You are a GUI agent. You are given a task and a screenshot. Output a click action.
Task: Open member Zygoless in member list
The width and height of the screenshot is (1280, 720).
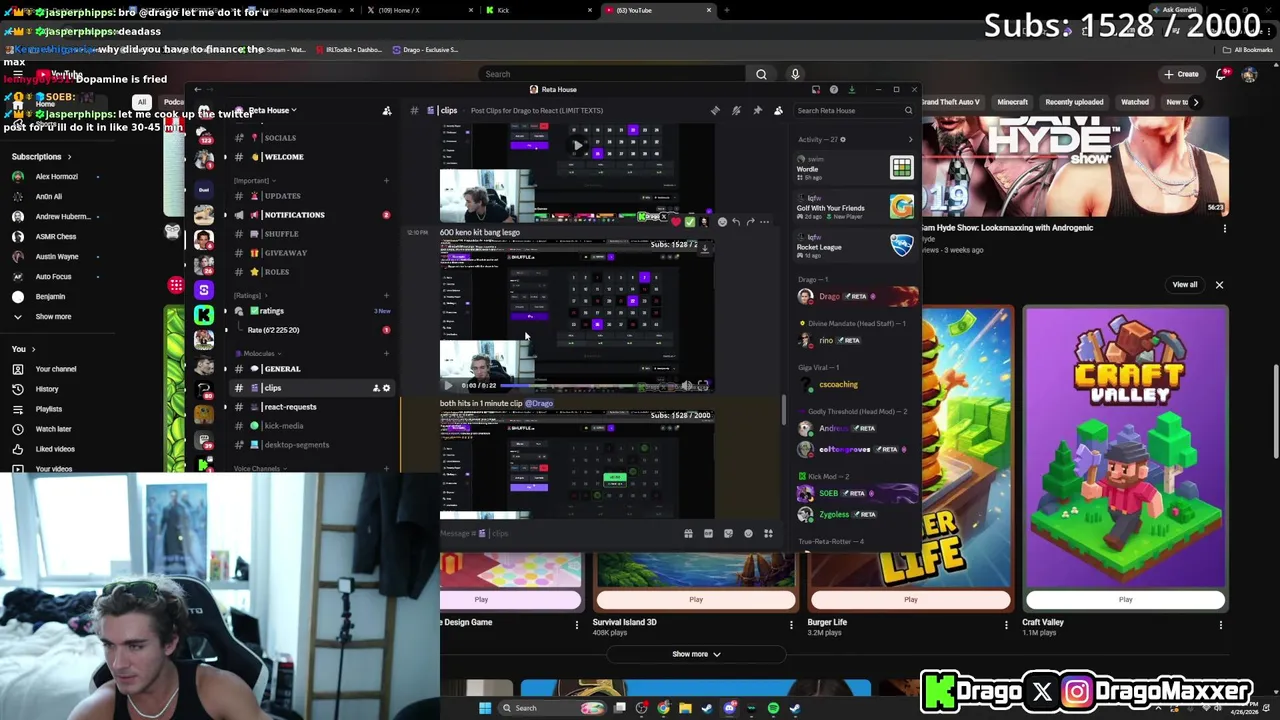[855, 514]
